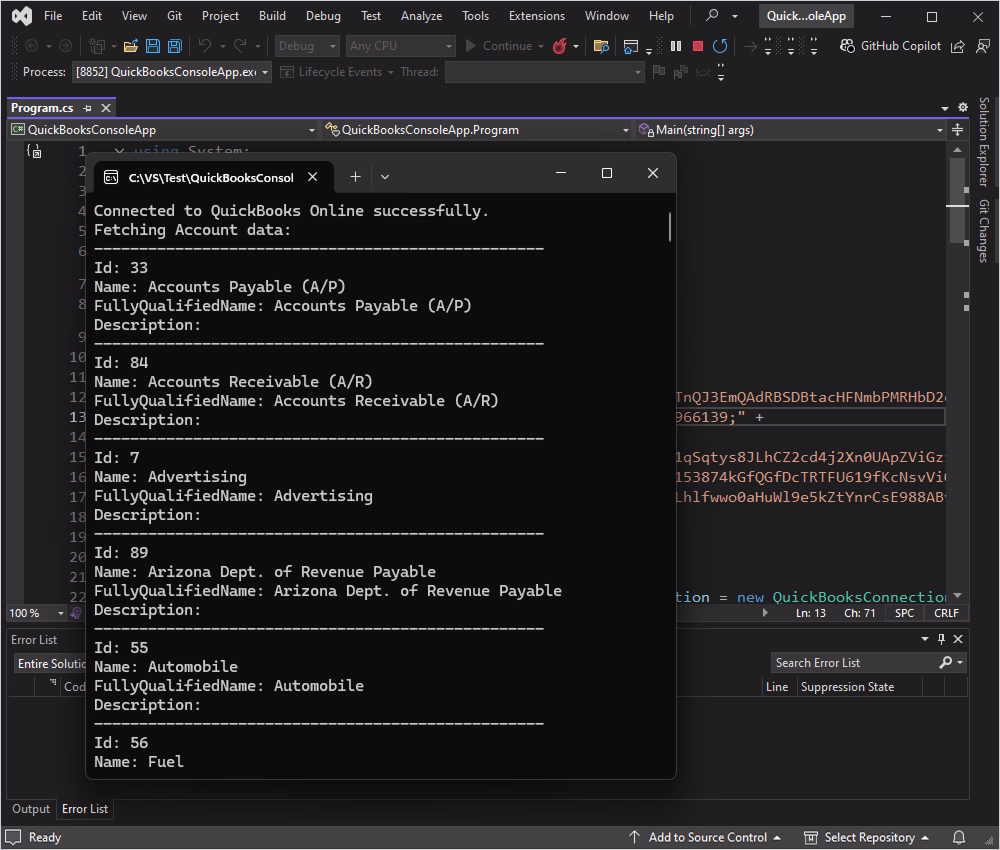1000x850 pixels.
Task: Click the Visual Studio logo icon
Action: (22, 16)
